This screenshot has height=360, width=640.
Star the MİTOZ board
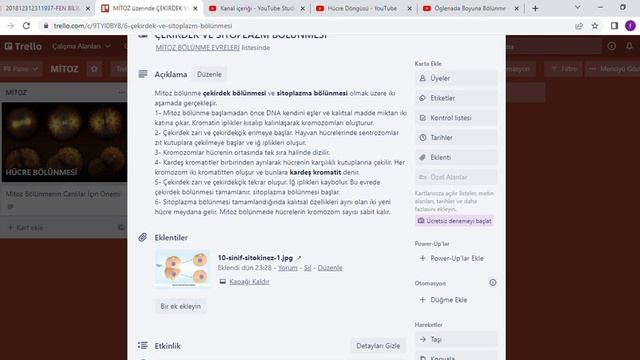point(94,69)
